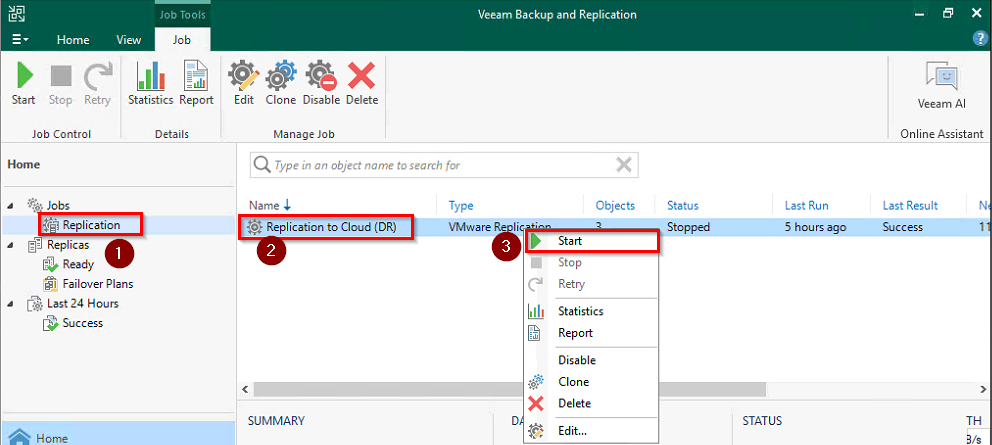
Task: Choose Edit... in the context menu
Action: click(592, 431)
